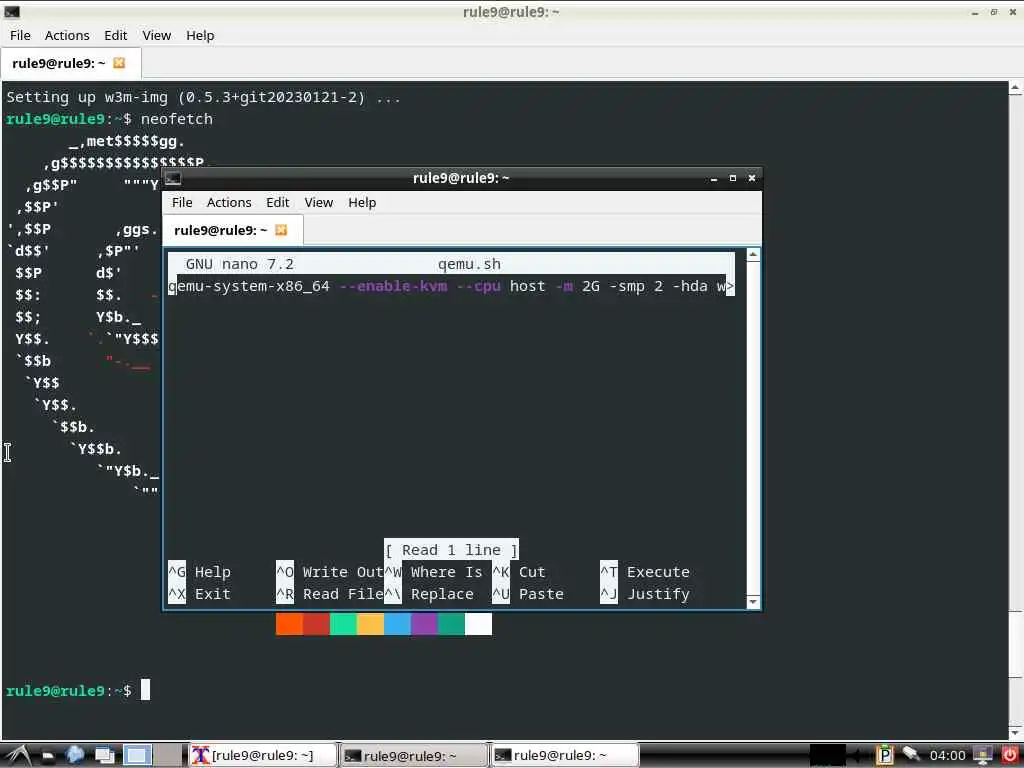Viewport: 1024px width, 768px height.
Task: Click scroll-up arrow of background terminal scrollbar
Action: pos(1016,88)
